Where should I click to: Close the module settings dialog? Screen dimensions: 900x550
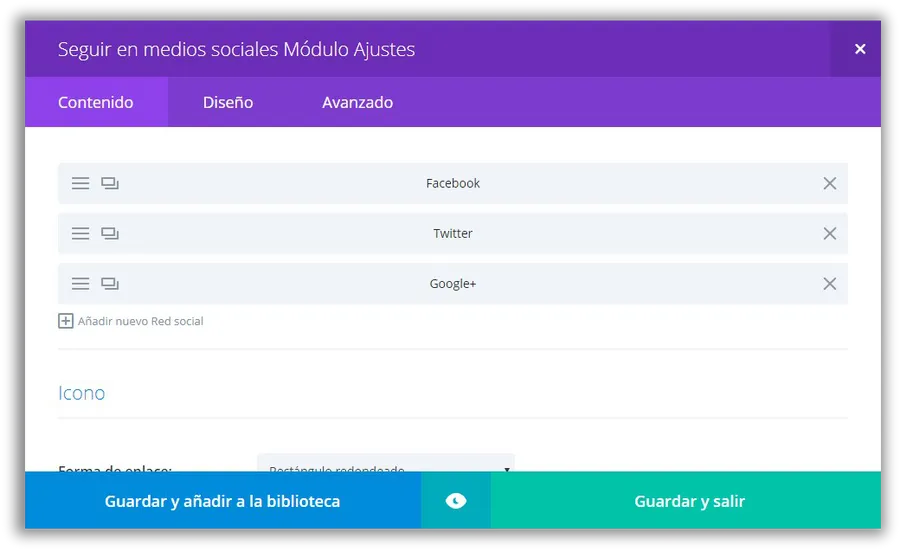pos(859,49)
